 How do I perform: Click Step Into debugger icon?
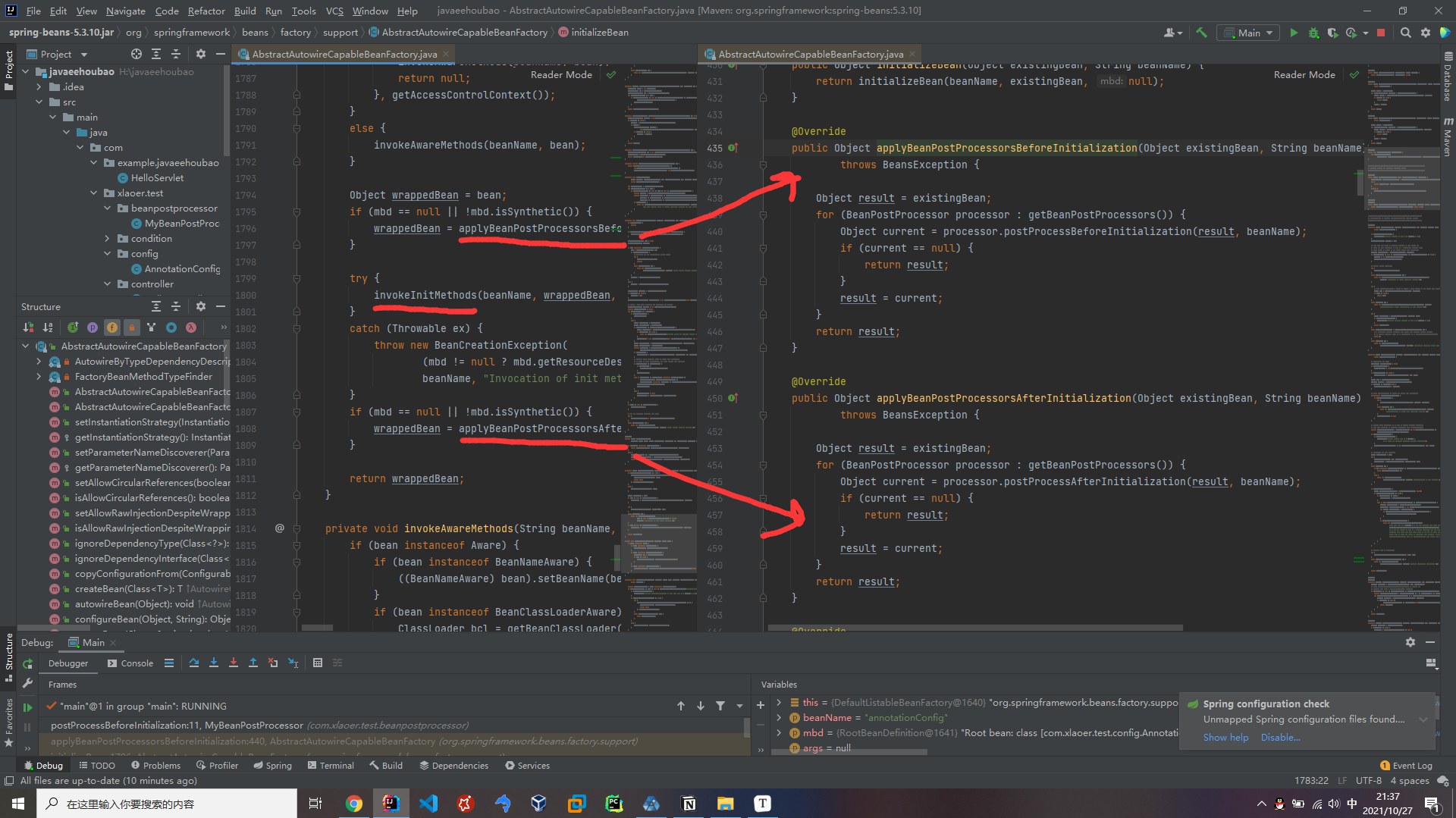coord(214,663)
